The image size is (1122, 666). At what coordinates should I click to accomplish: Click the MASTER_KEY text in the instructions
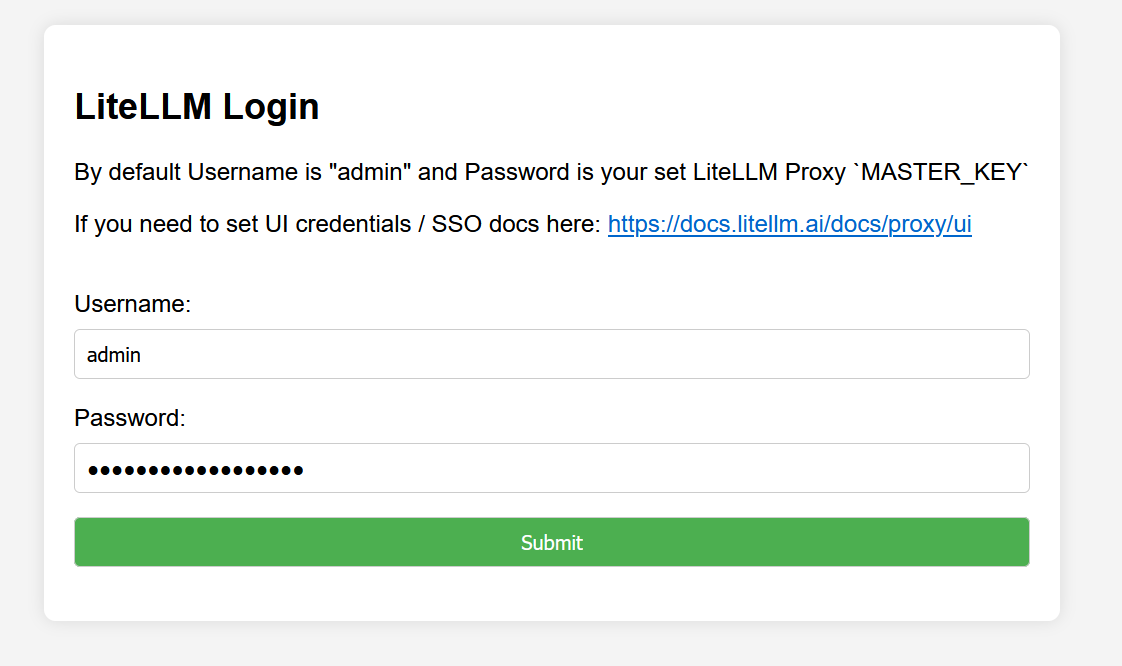[940, 171]
